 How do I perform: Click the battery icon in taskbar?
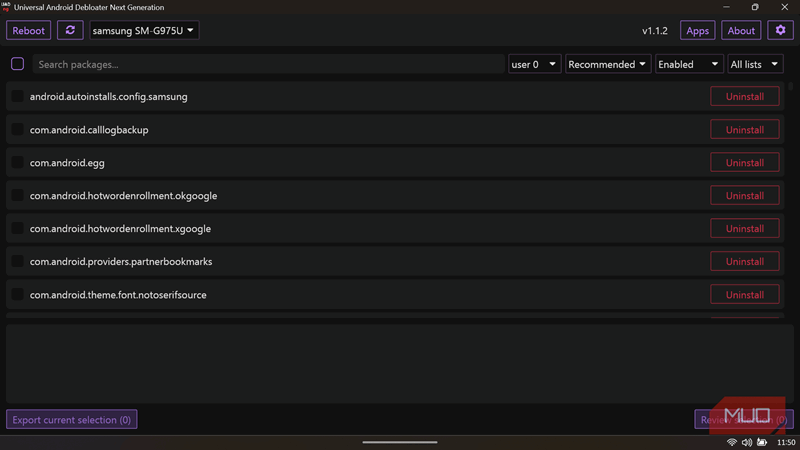[762, 442]
